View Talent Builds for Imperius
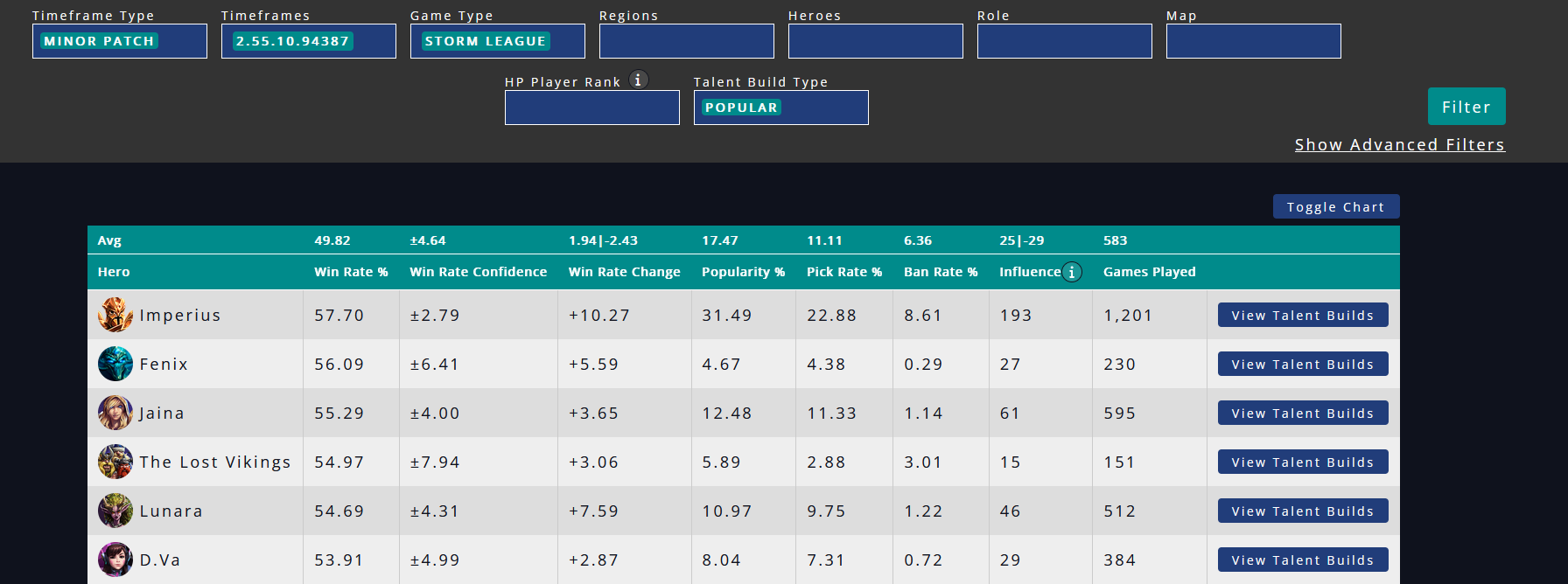This screenshot has height=584, width=1568. tap(1303, 315)
